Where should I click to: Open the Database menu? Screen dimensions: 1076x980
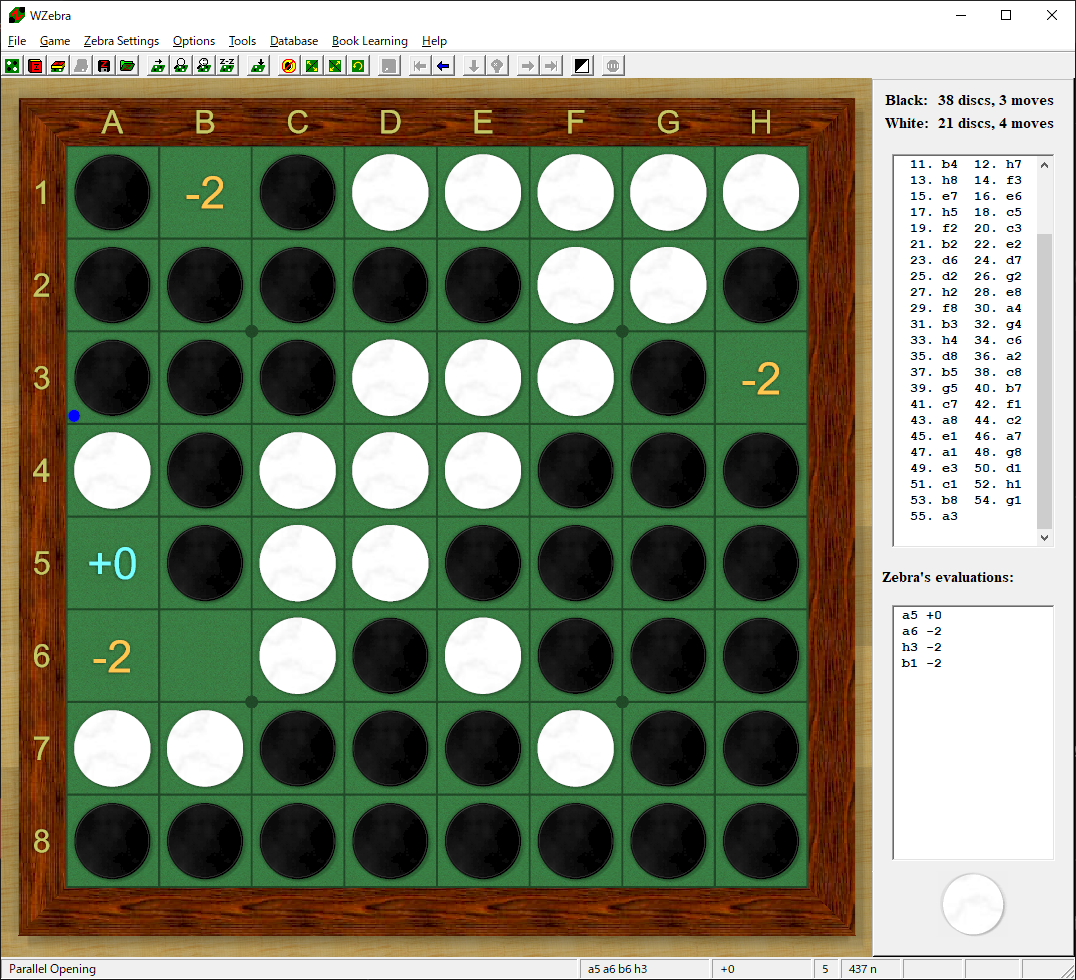294,41
